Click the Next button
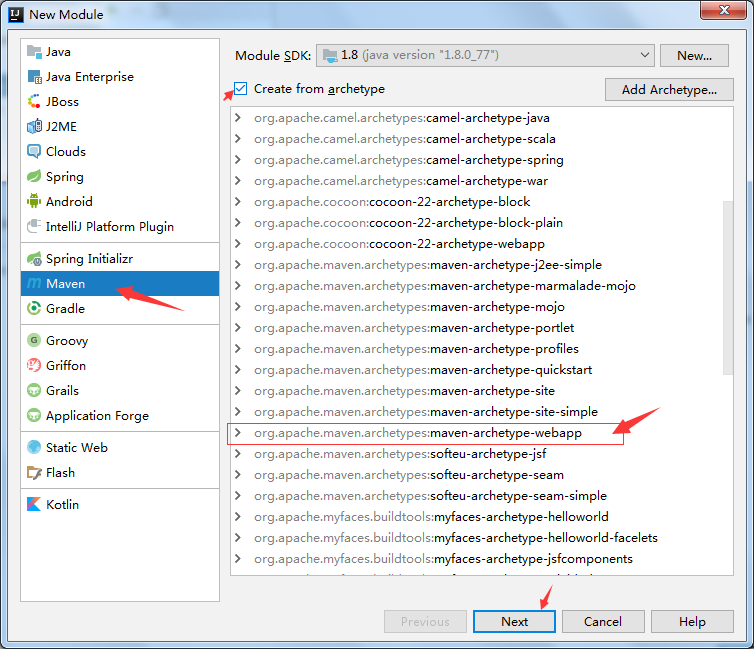754x649 pixels. coord(514,622)
